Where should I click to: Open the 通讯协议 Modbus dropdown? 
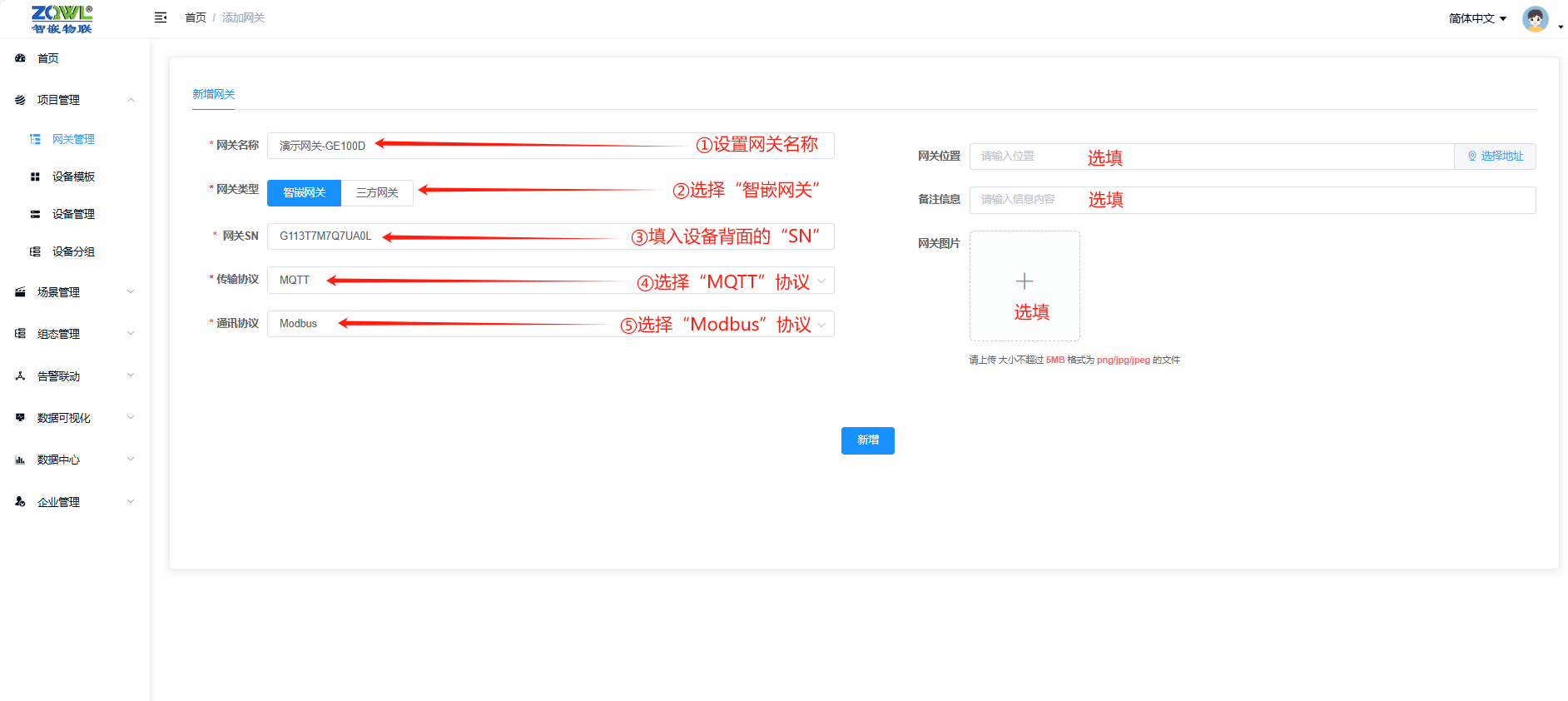coord(549,324)
